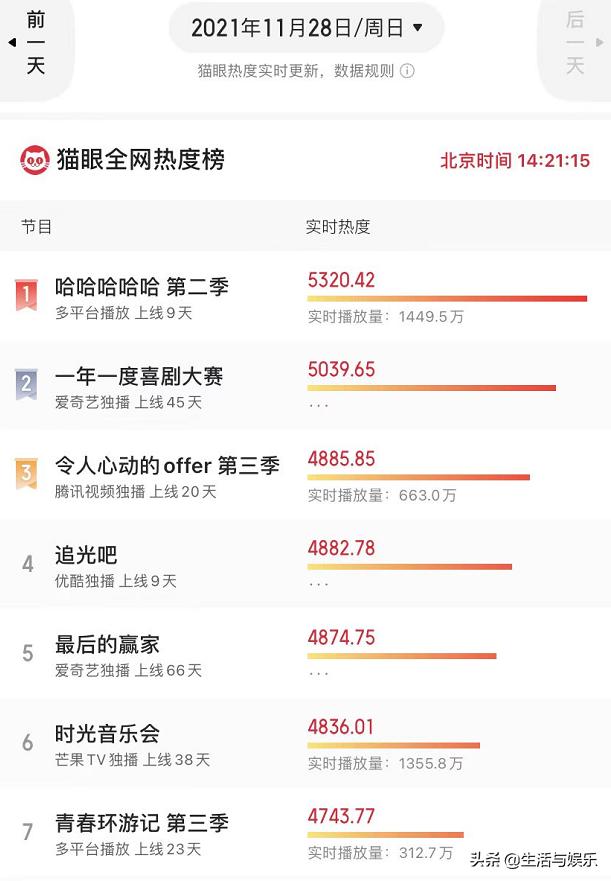Click the heat bar for 5320.42
Viewport: 611px width, 881px height.
click(x=447, y=298)
